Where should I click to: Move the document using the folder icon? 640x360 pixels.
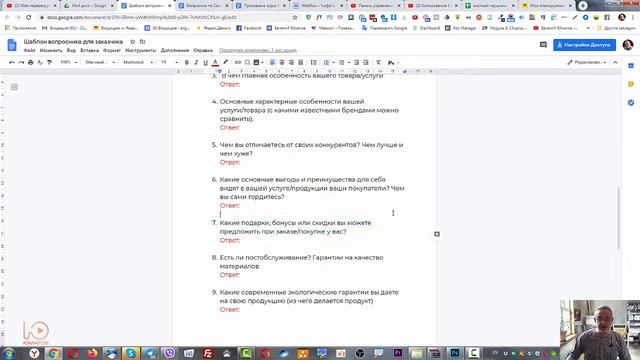point(142,42)
